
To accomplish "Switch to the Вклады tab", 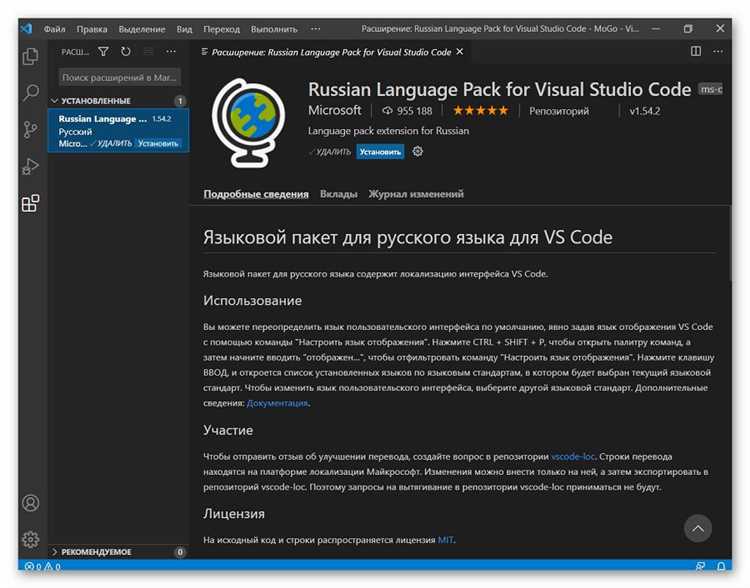I will pyautogui.click(x=339, y=194).
